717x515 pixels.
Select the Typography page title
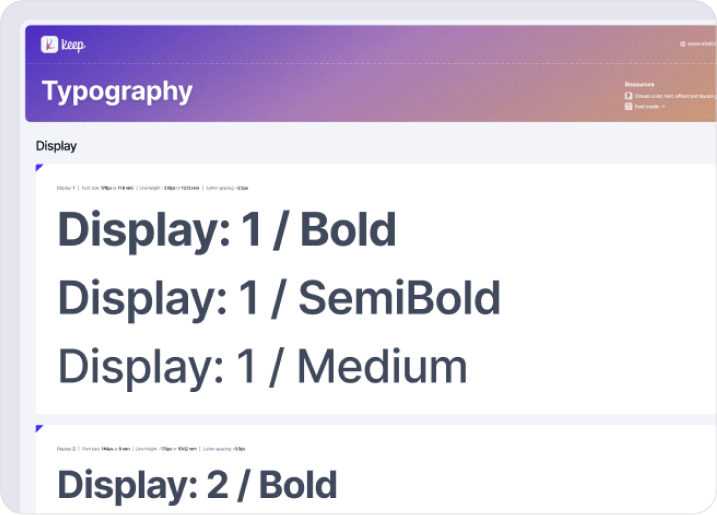[x=117, y=91]
